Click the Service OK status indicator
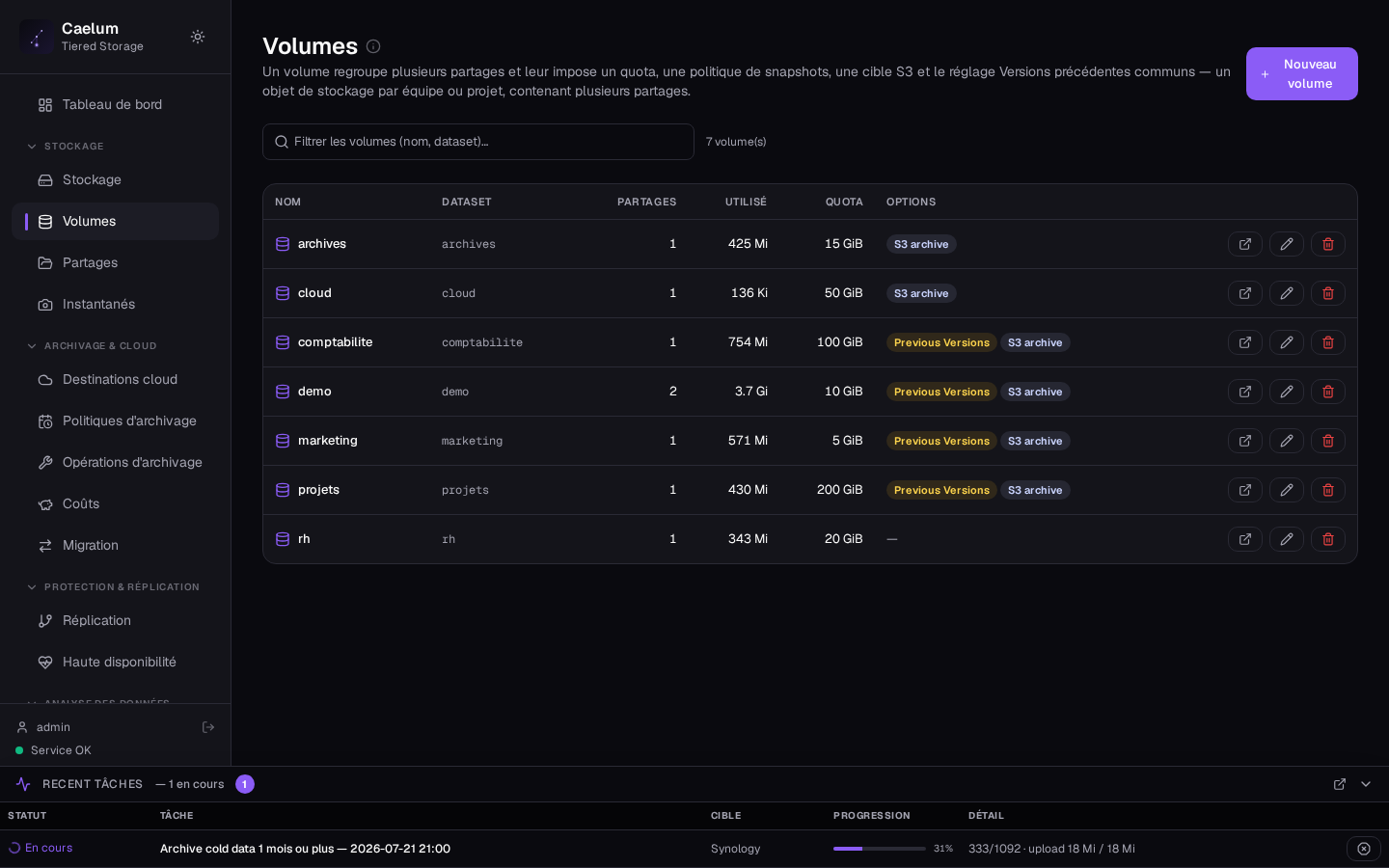 pyautogui.click(x=53, y=750)
